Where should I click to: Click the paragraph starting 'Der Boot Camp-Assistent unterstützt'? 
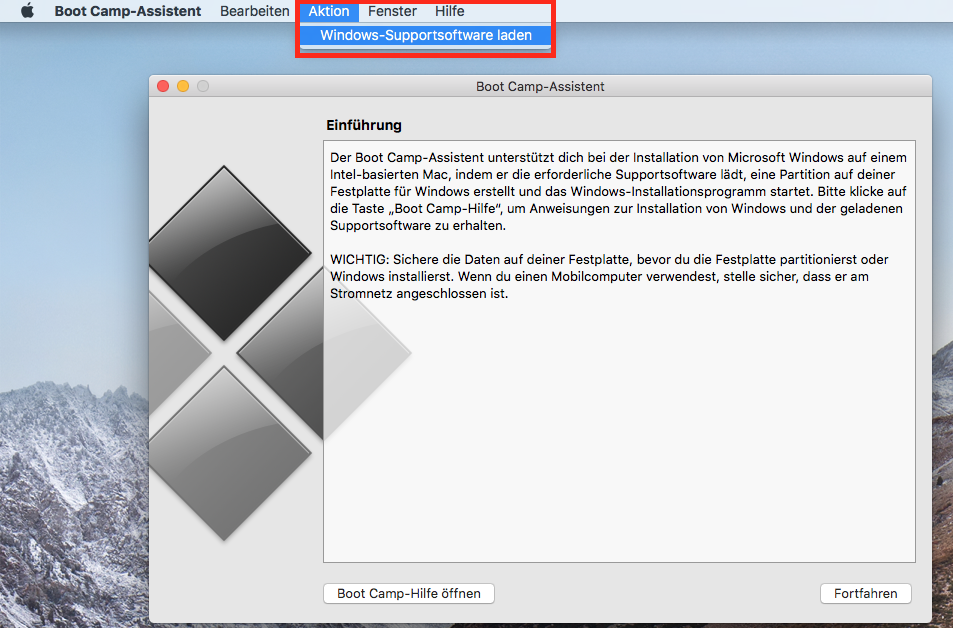pyautogui.click(x=618, y=192)
